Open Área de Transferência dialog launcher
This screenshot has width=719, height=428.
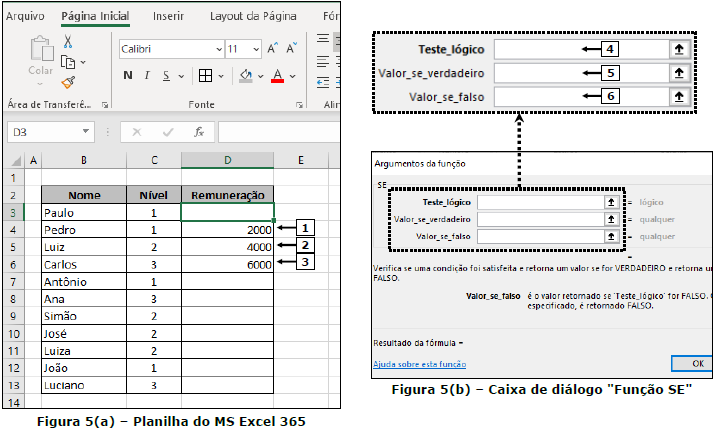pyautogui.click(x=105, y=105)
